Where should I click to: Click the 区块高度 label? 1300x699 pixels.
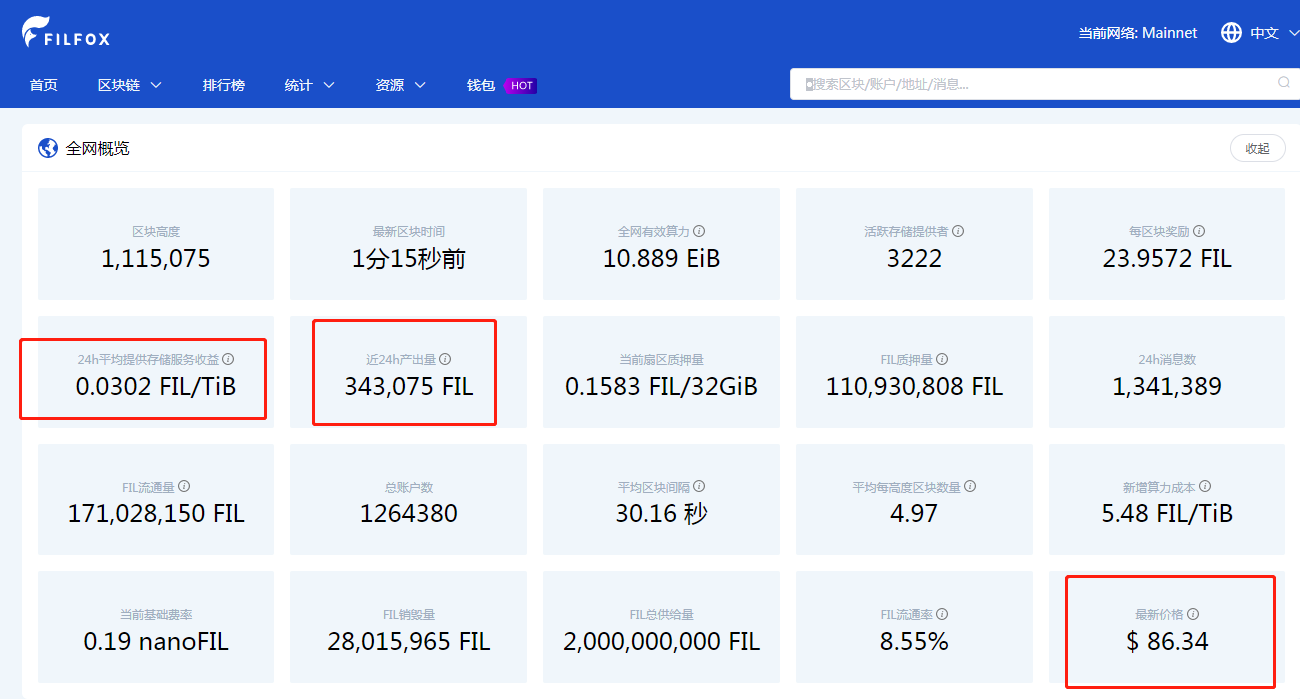[x=156, y=231]
